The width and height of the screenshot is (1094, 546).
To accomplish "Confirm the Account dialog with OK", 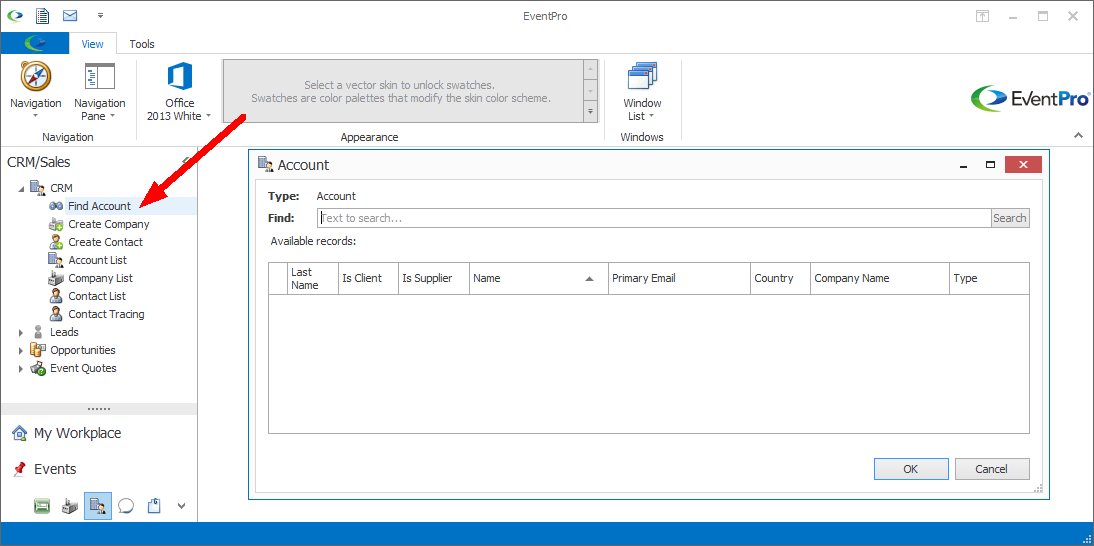I will pos(911,469).
